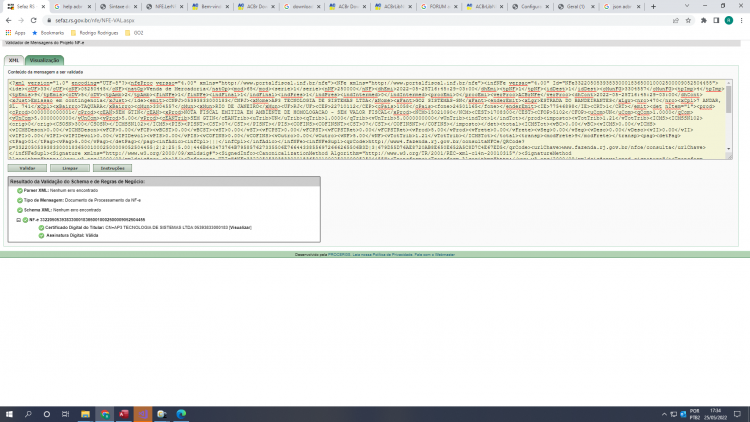750x422 pixels.
Task: Close the Sefaz RS browser tab
Action: (43, 7)
